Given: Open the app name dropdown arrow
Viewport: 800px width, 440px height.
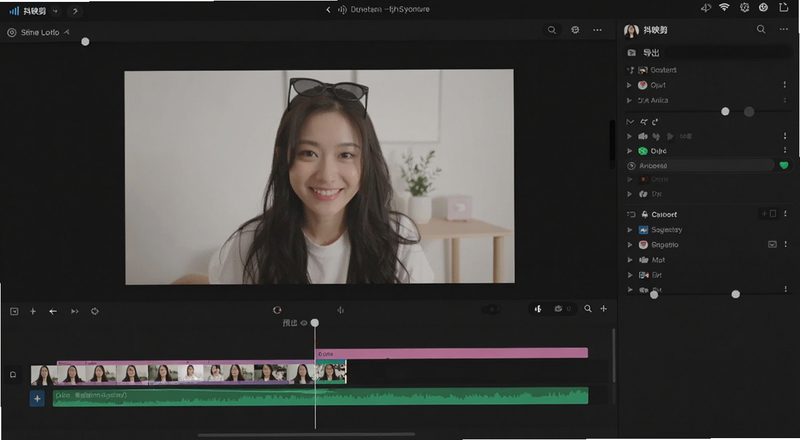Looking at the screenshot, I should click(55, 11).
